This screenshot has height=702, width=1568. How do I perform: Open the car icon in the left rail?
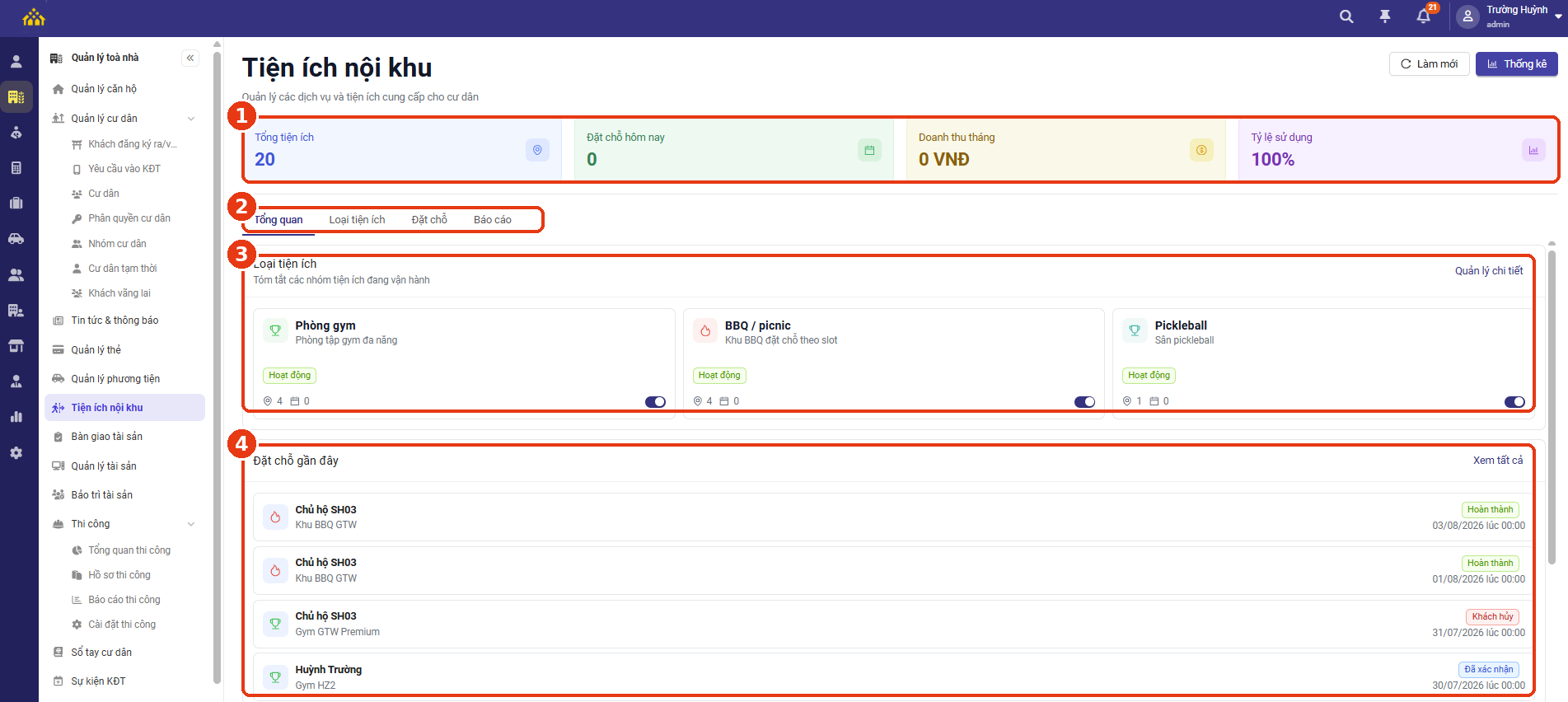(x=16, y=239)
